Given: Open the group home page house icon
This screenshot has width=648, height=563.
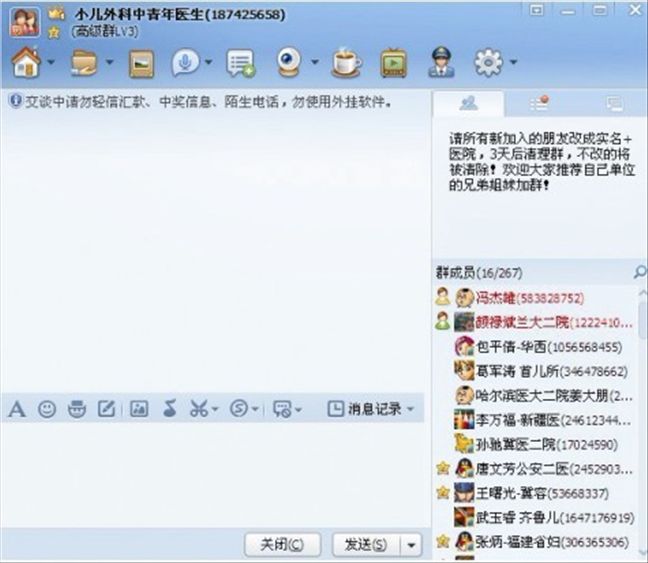Looking at the screenshot, I should [26, 62].
